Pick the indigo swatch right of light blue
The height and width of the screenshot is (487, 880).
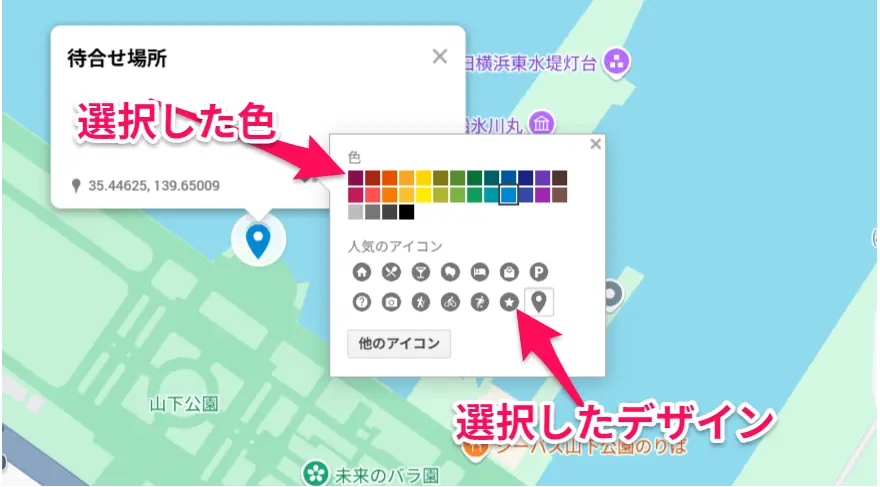click(x=526, y=195)
